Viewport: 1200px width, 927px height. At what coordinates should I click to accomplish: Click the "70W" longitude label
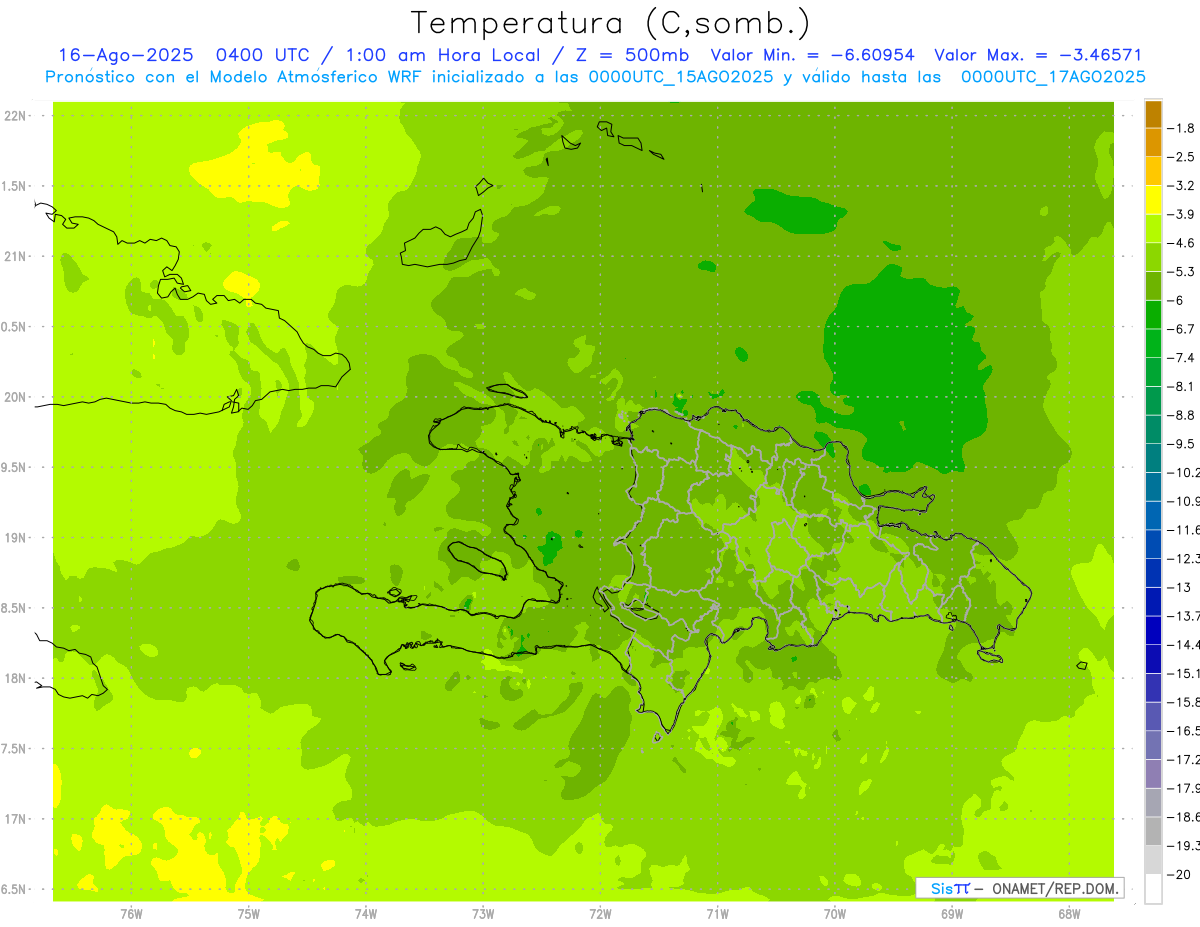[x=834, y=914]
